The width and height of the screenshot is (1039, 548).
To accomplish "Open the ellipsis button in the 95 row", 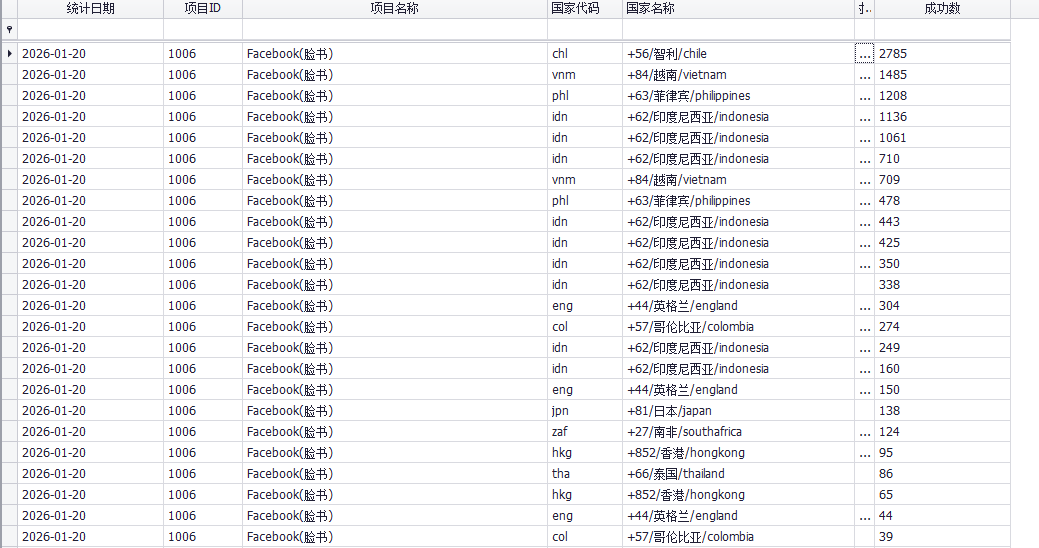I will [865, 453].
